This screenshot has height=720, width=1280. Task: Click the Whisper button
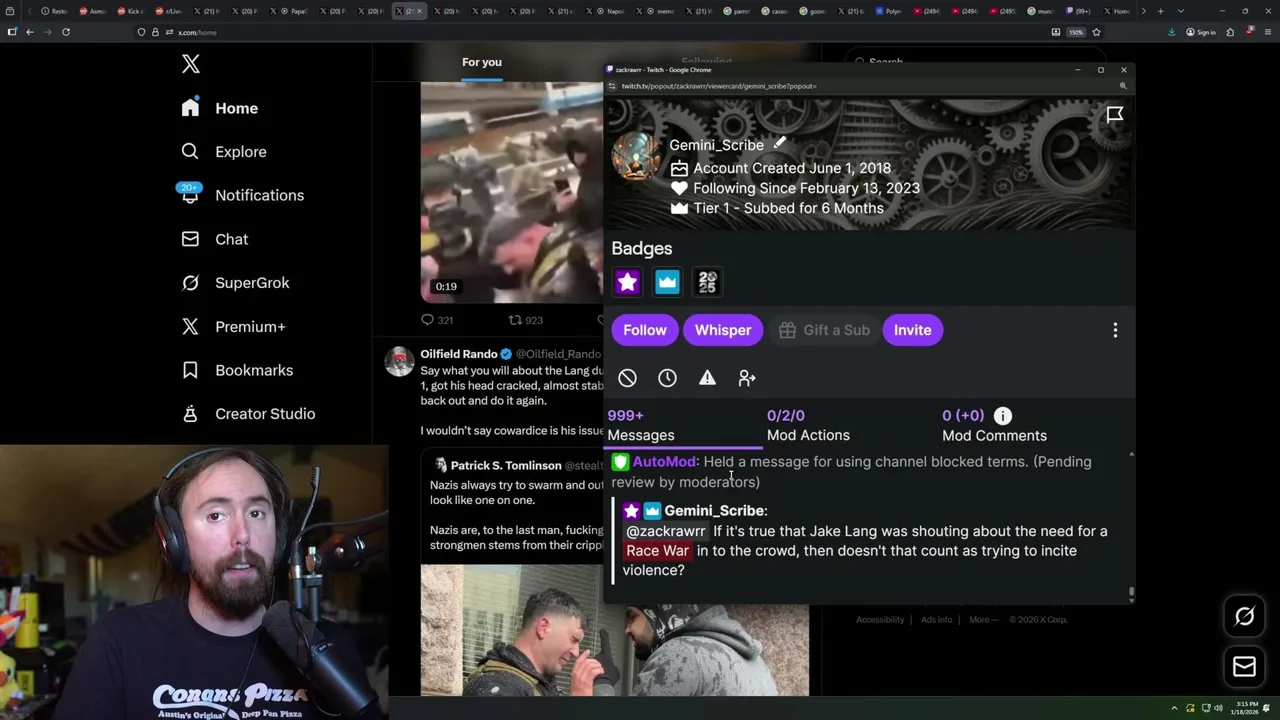pyautogui.click(x=723, y=330)
